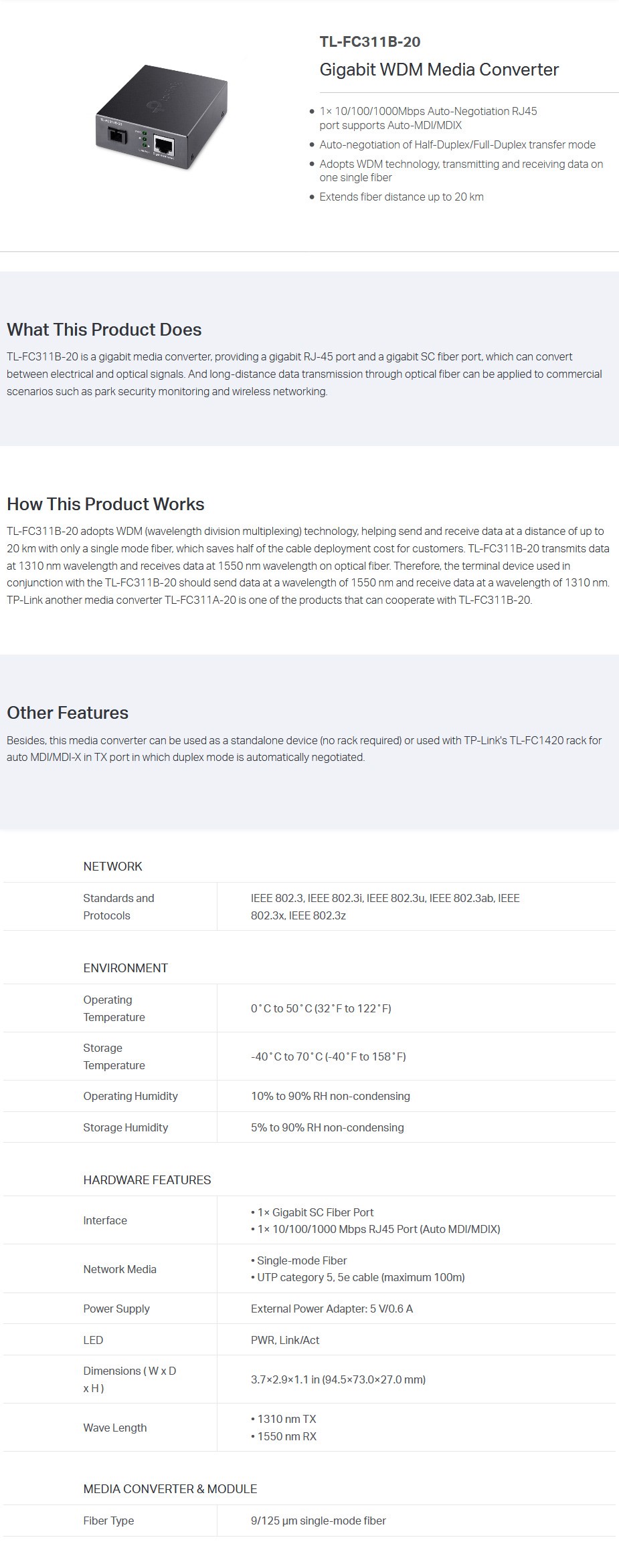
Task: Select the HARDWARE FEATURES section header
Action: coord(147,1180)
